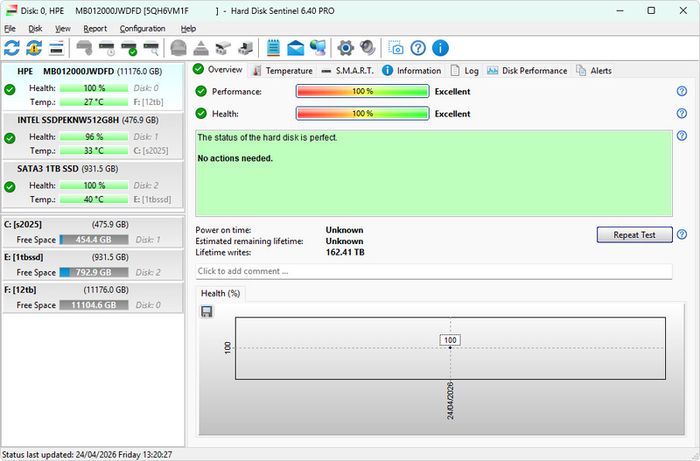The height and width of the screenshot is (461, 700).
Task: Click the blue envelope email icon
Action: click(x=296, y=48)
